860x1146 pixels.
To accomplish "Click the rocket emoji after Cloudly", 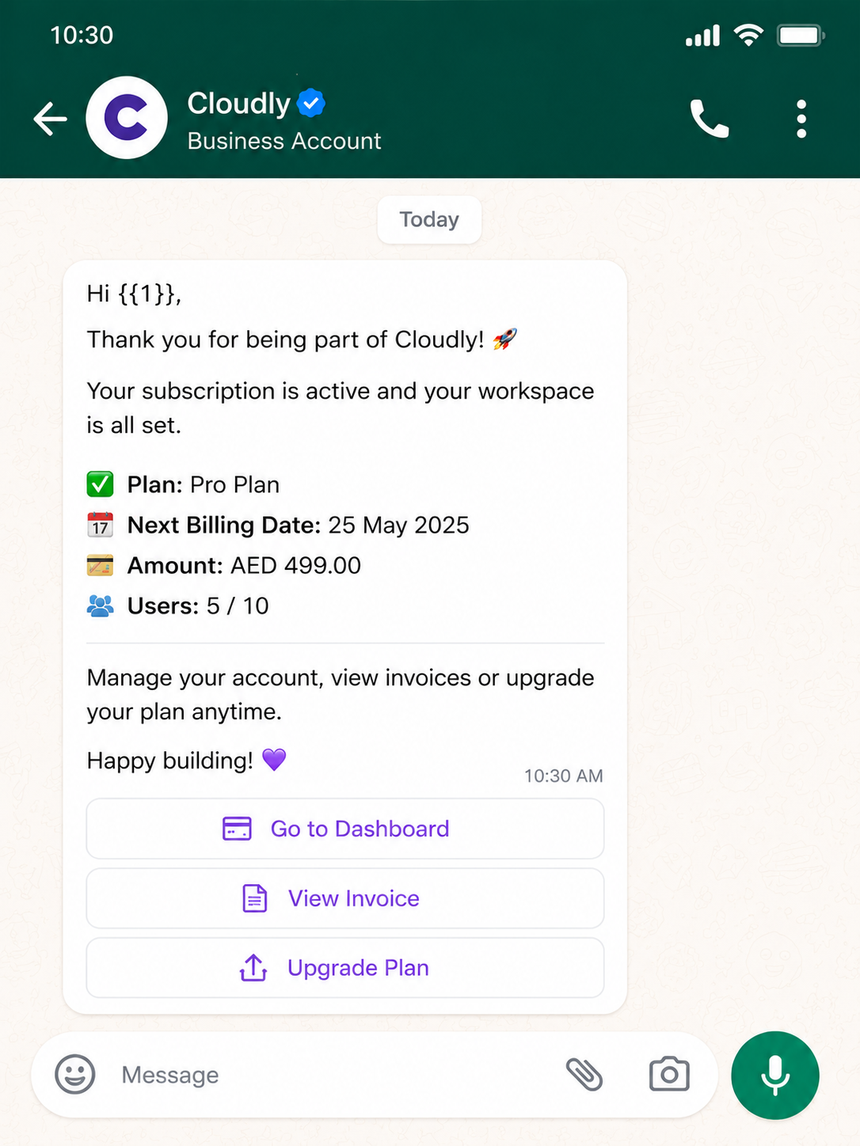I will point(505,338).
